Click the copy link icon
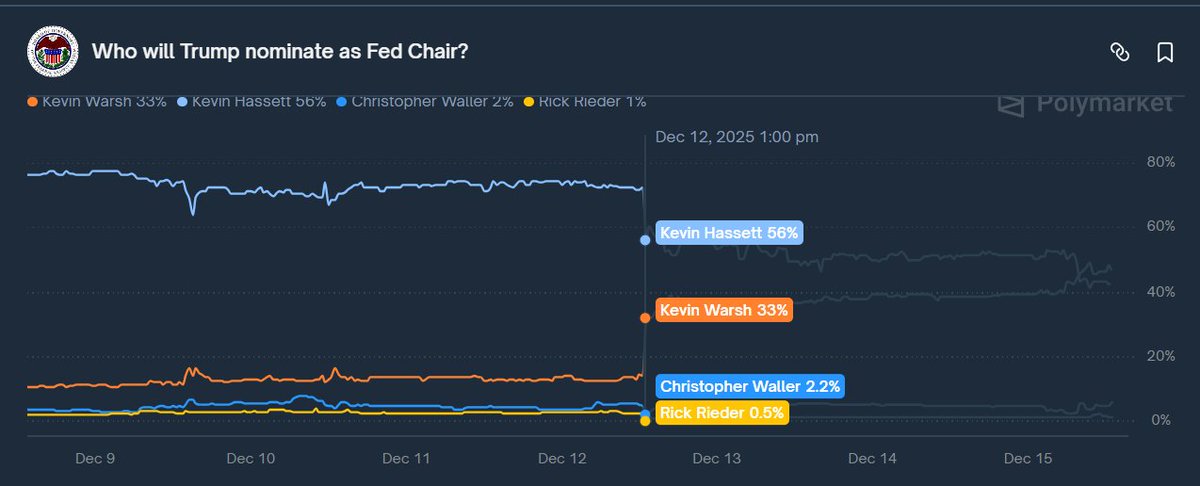This screenshot has height=486, width=1200. tap(1120, 52)
